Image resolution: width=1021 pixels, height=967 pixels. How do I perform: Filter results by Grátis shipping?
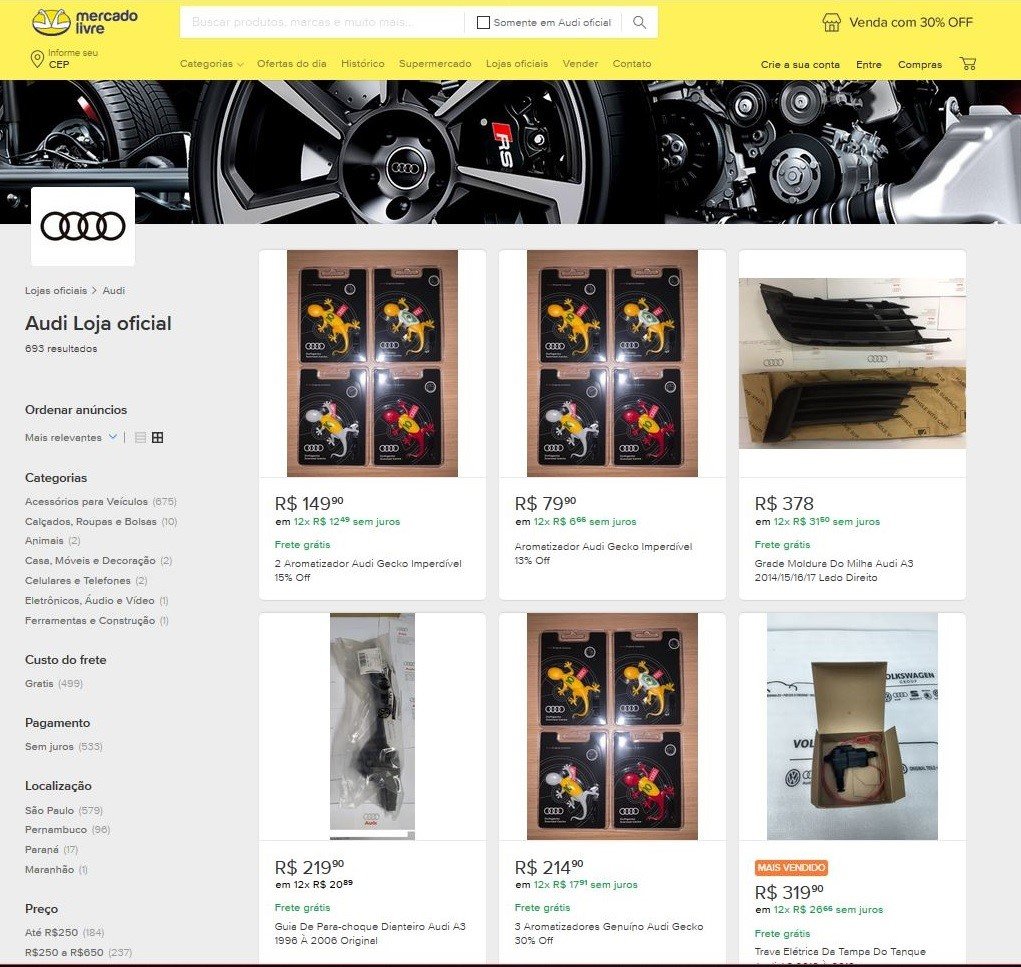(39, 684)
